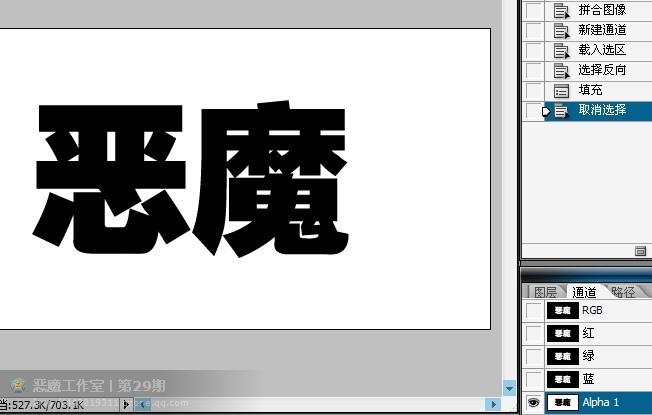The width and height of the screenshot is (652, 415).
Task: Click the 绿 channel name
Action: tap(588, 356)
